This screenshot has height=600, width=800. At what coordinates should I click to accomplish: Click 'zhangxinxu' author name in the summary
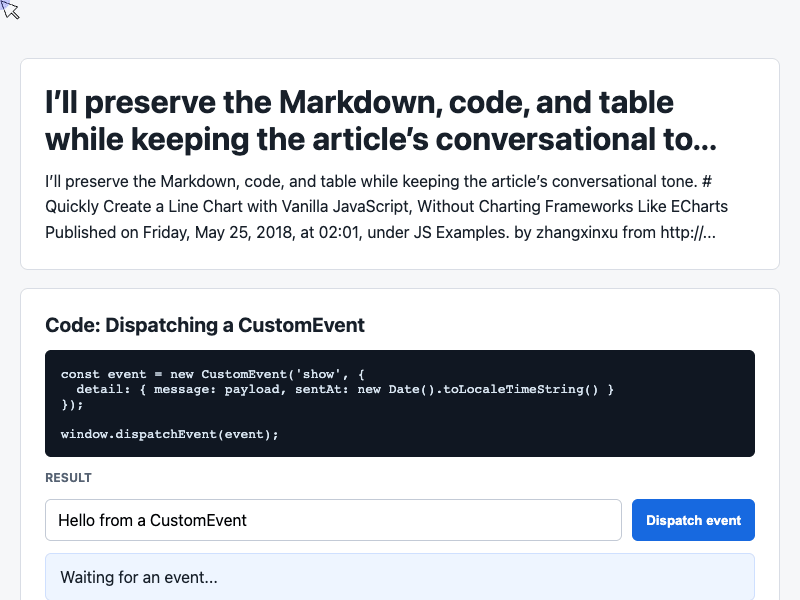click(x=577, y=232)
